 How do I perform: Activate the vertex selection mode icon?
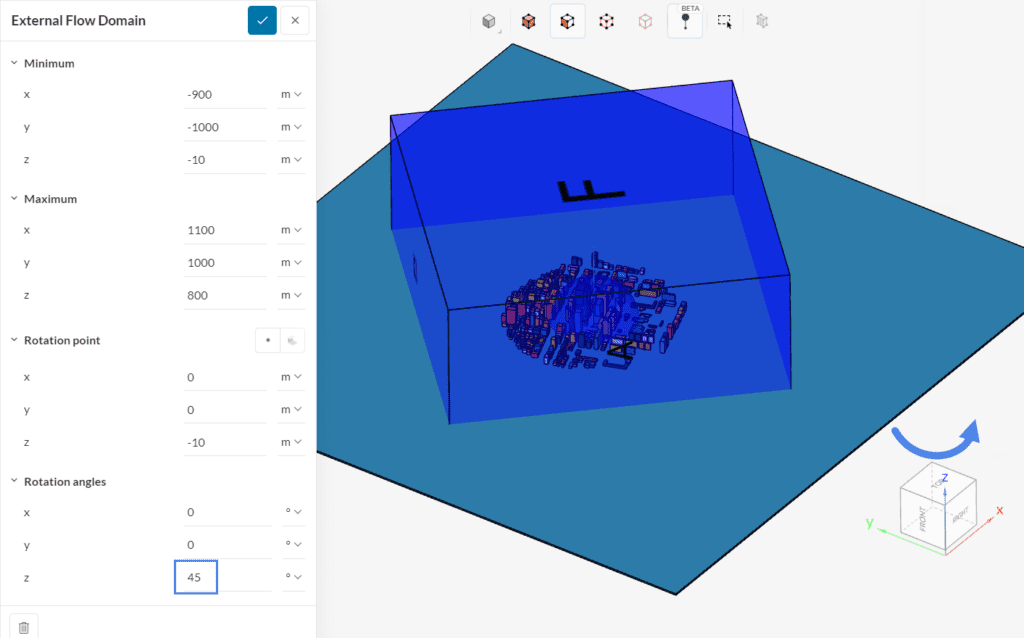pyautogui.click(x=606, y=20)
